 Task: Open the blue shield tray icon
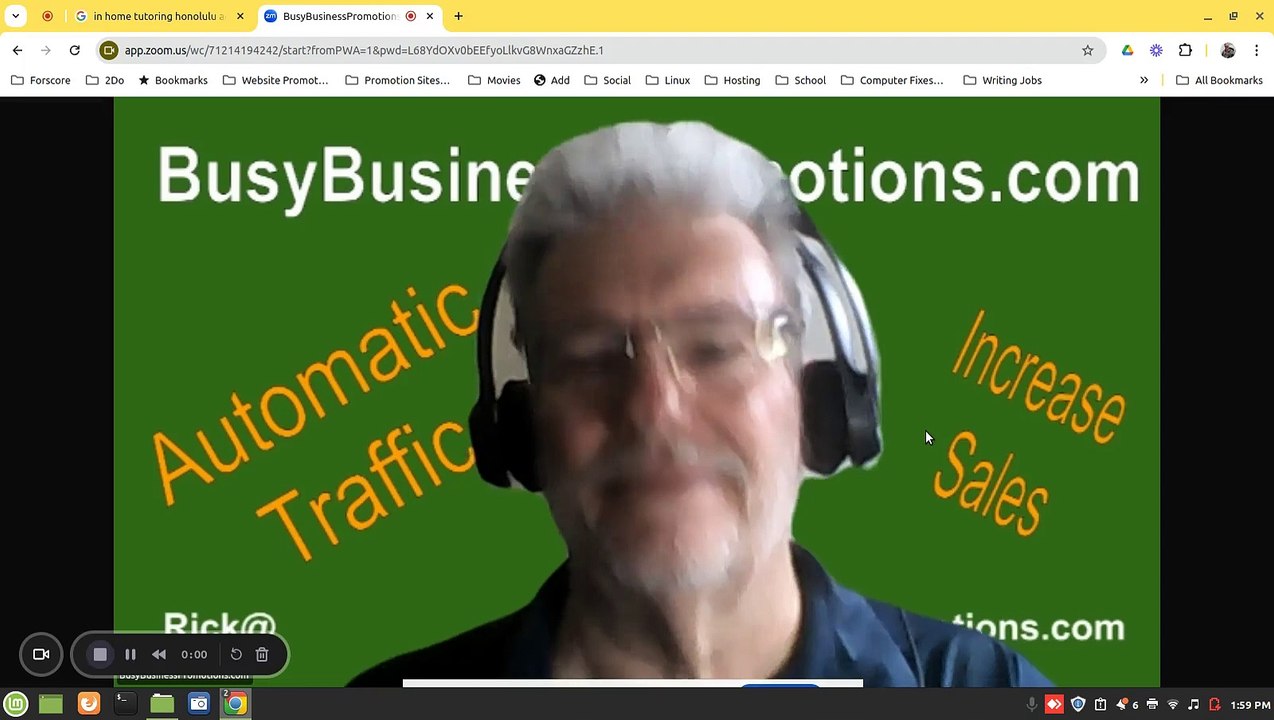[1078, 705]
